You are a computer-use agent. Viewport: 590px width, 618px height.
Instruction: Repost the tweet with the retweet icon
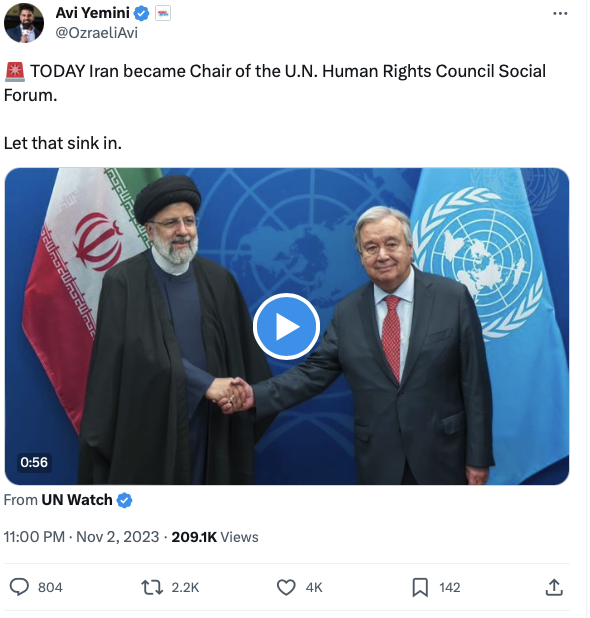(152, 587)
